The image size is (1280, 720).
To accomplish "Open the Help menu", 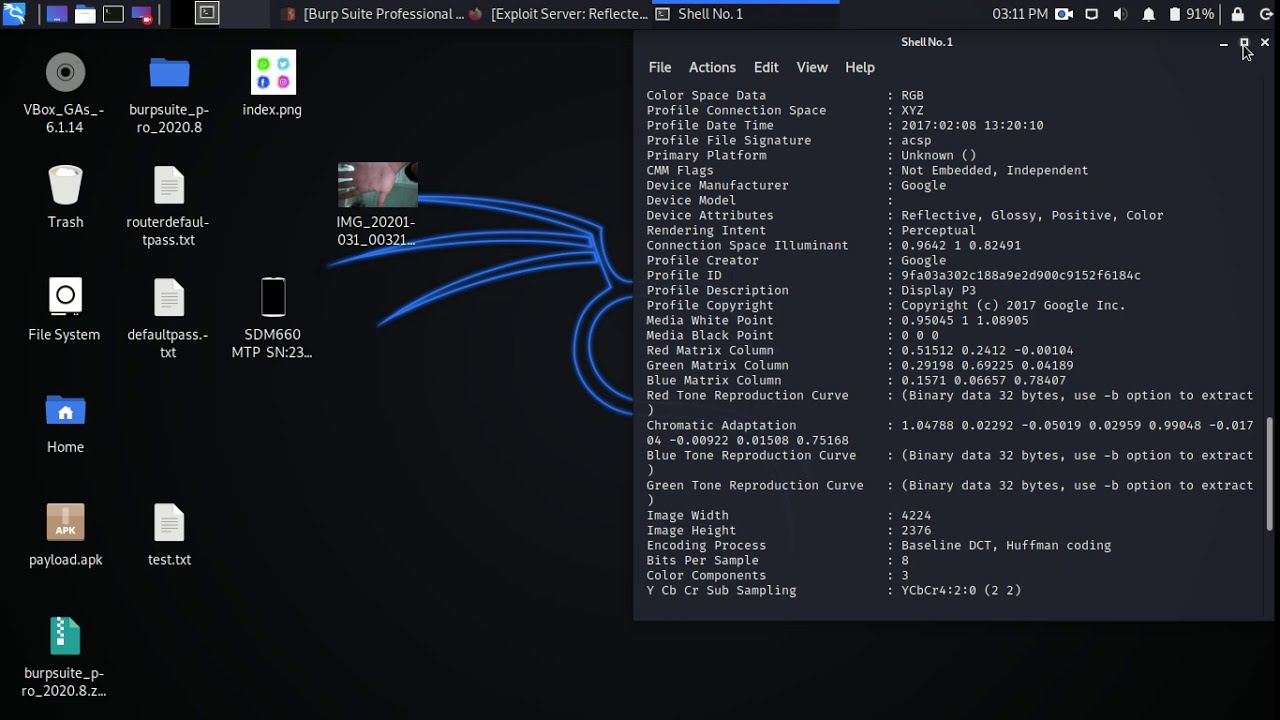I will pos(860,67).
